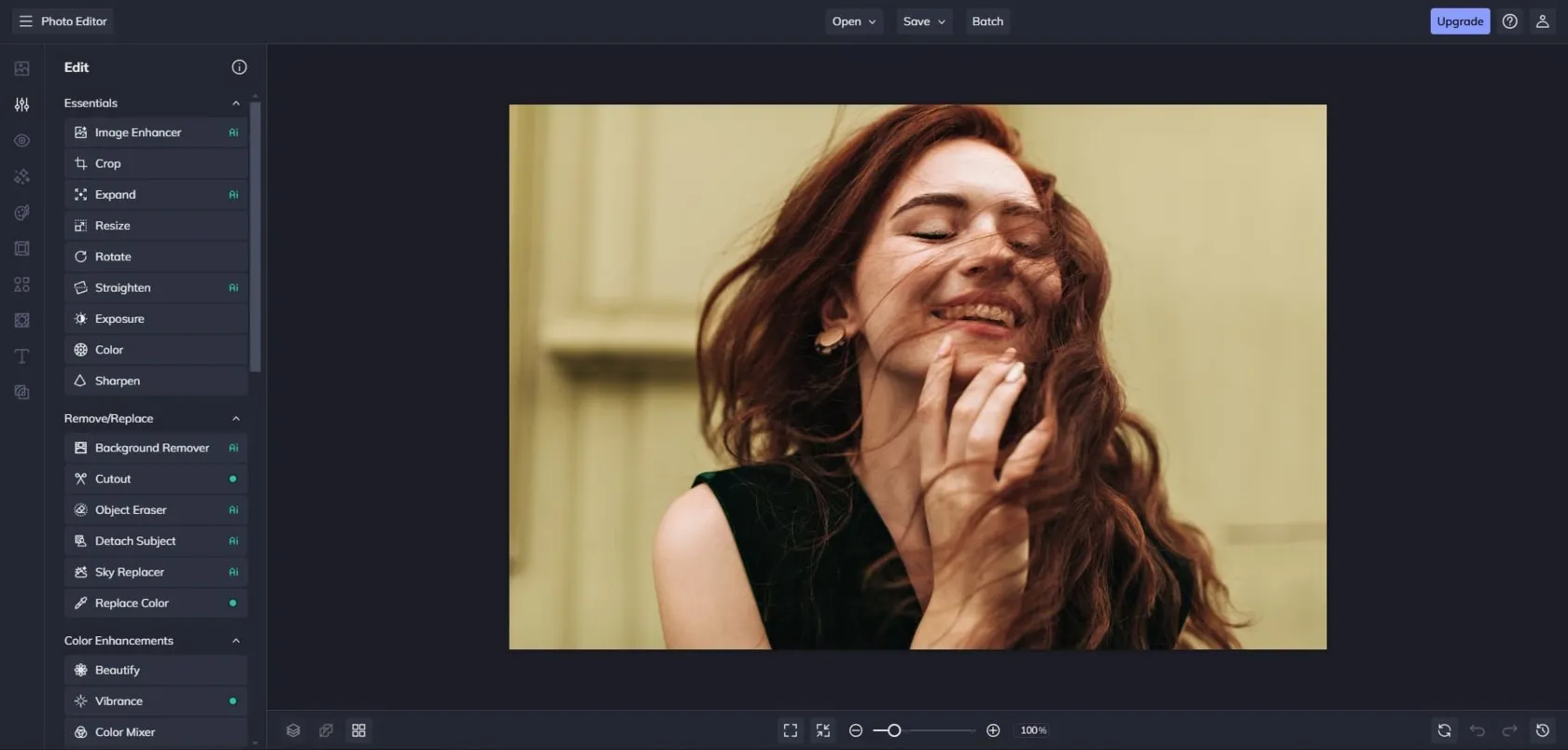Open the Save dropdown menu
This screenshot has width=1568, height=750.
click(x=923, y=21)
